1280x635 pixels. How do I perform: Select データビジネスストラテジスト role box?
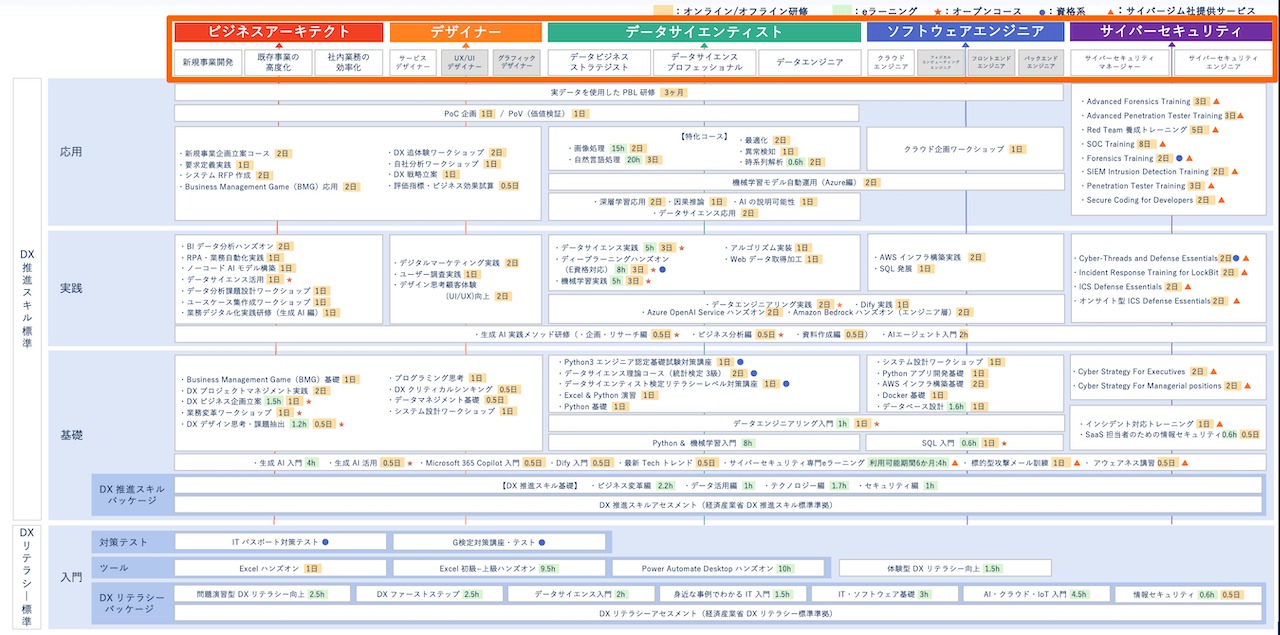(x=600, y=63)
